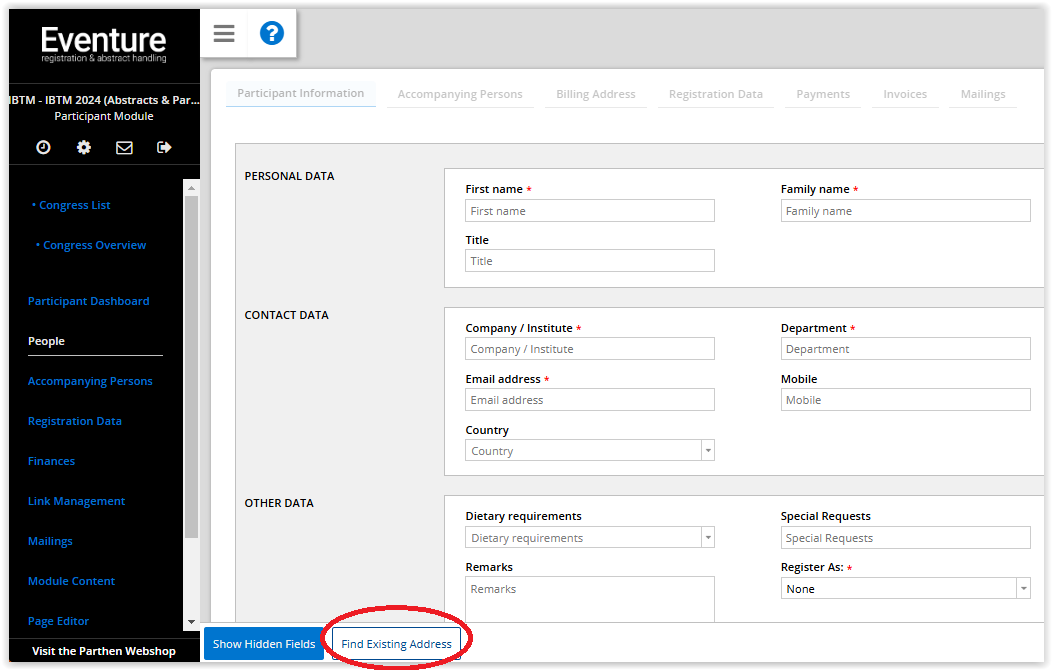
Task: Switch to Registration Data tab
Action: click(715, 95)
